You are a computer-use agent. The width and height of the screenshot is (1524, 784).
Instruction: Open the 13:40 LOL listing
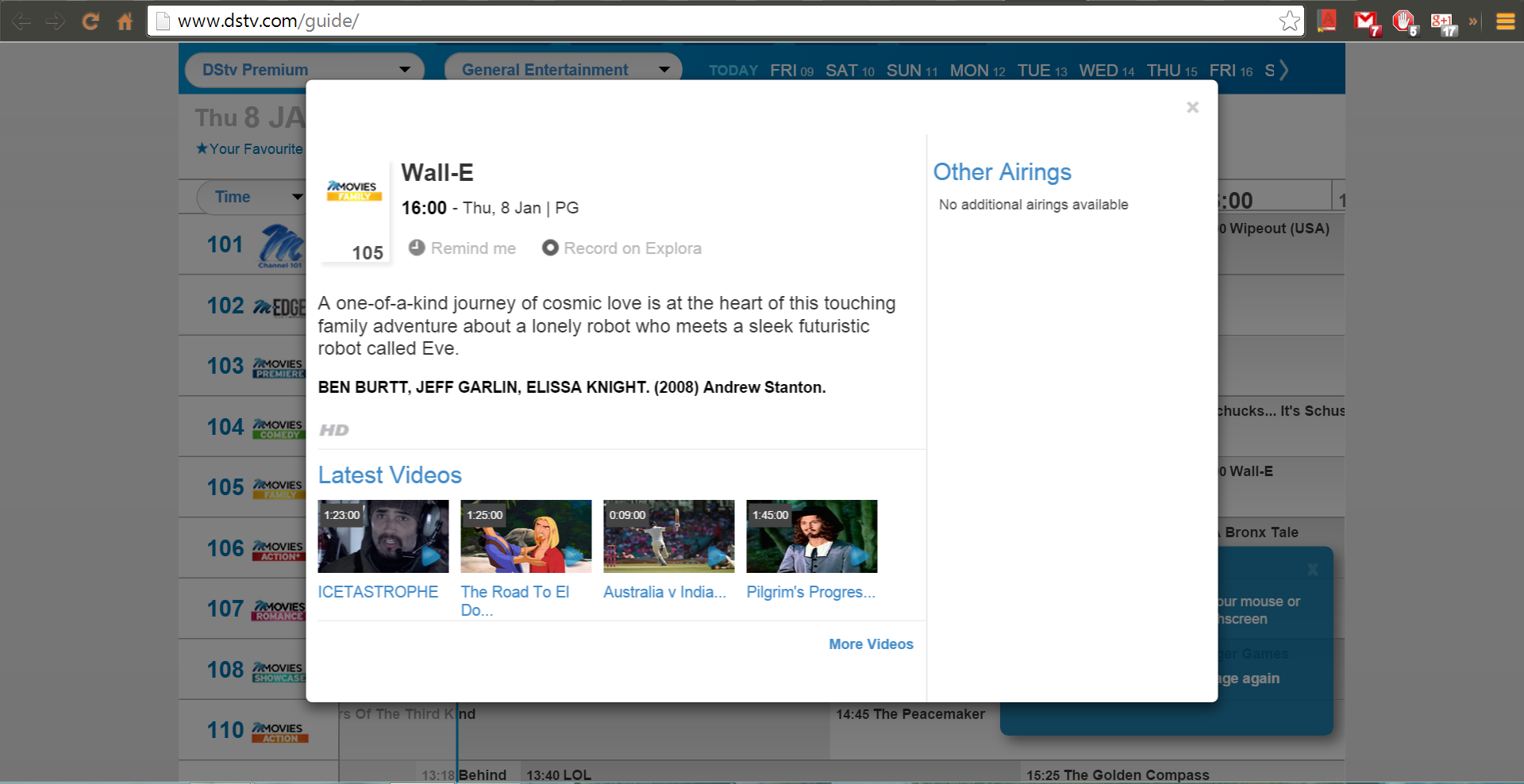559,774
